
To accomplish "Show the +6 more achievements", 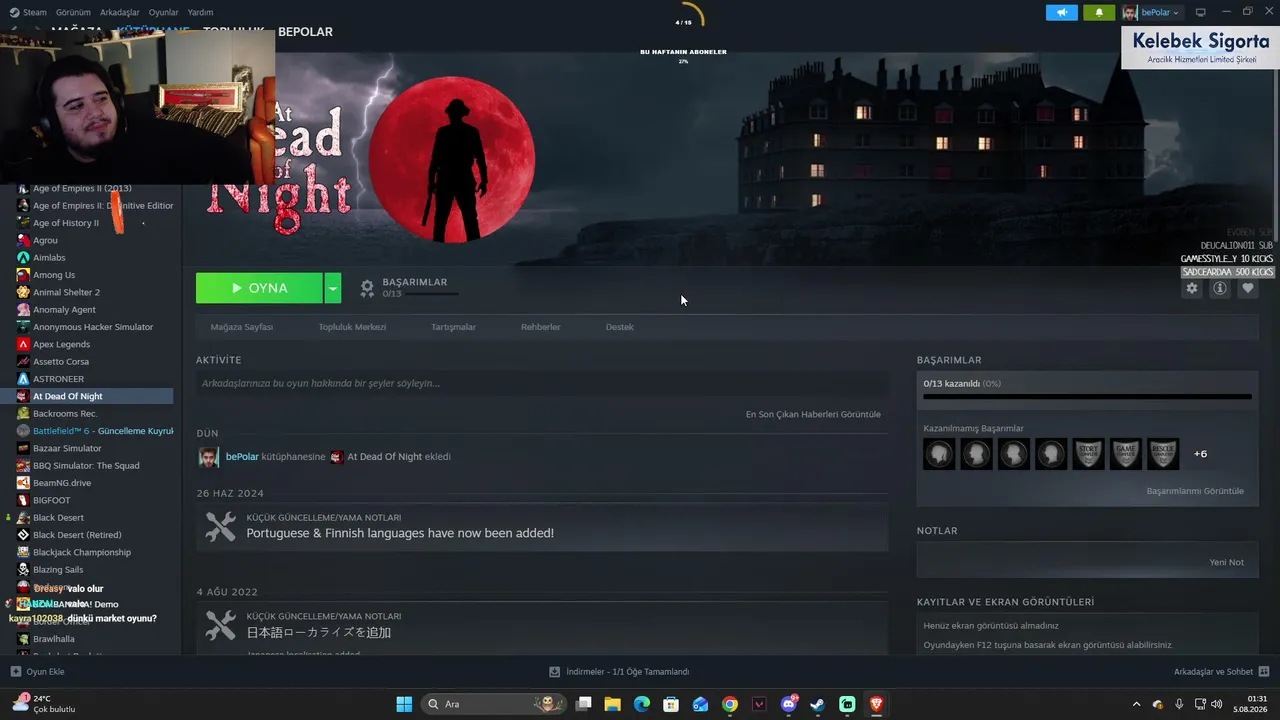I will click(1200, 454).
